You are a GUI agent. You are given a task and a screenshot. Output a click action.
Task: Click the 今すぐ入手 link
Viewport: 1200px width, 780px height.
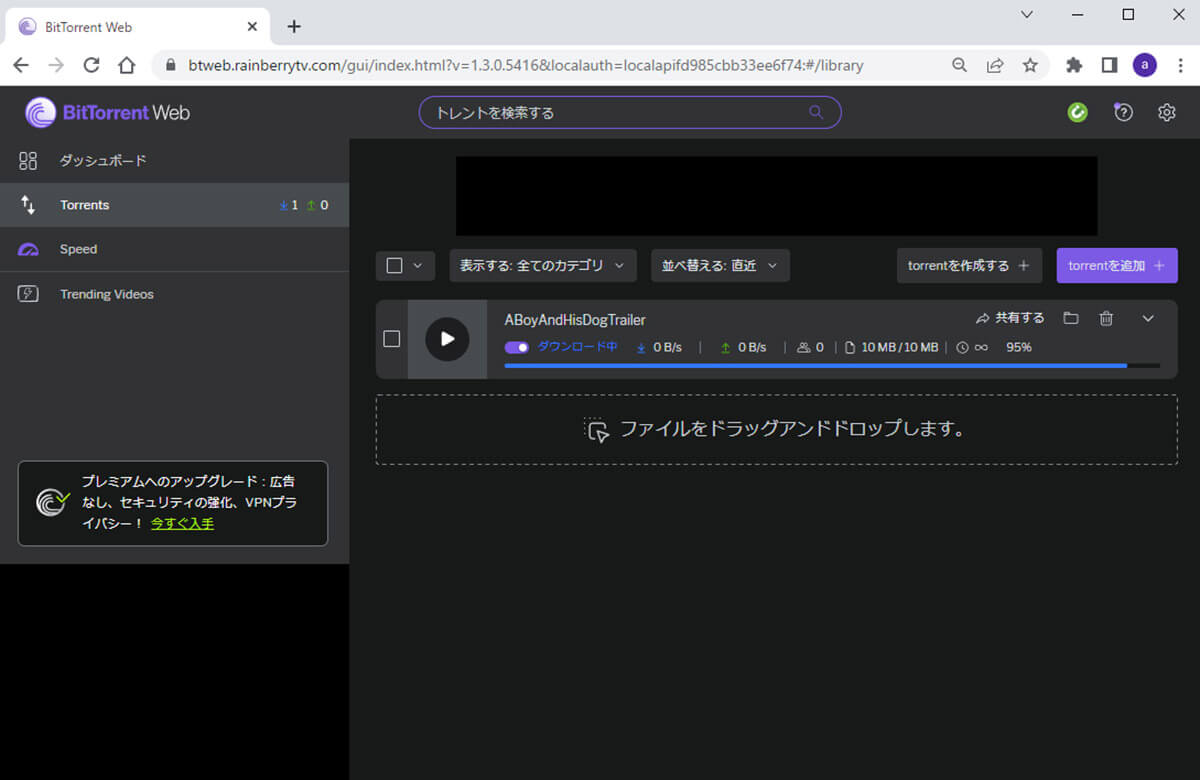point(182,523)
